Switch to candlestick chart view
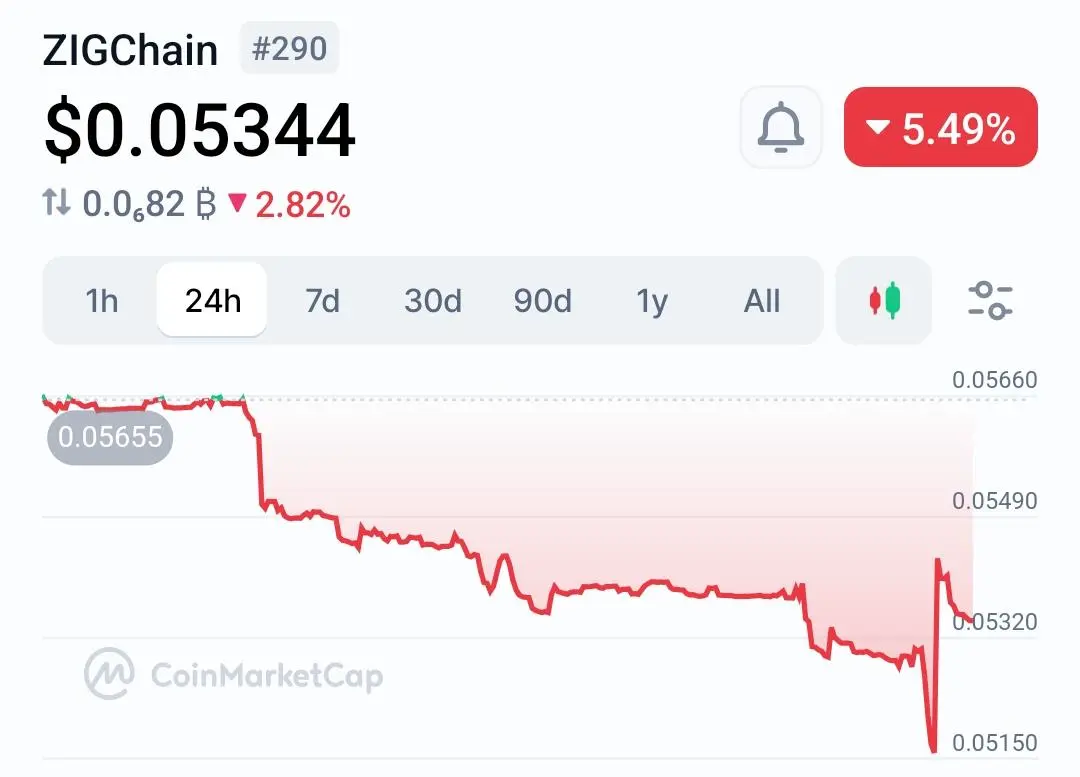The image size is (1080, 777). [x=884, y=300]
